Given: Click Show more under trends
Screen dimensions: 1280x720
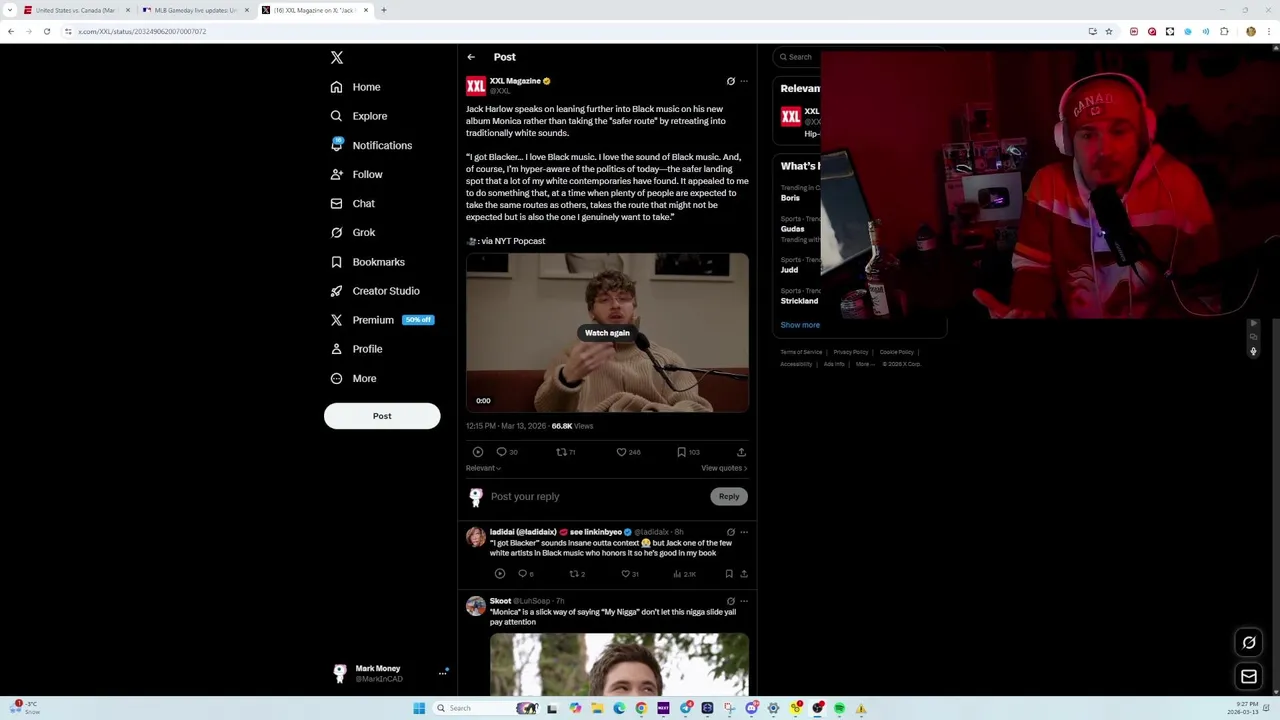Looking at the screenshot, I should 800,325.
